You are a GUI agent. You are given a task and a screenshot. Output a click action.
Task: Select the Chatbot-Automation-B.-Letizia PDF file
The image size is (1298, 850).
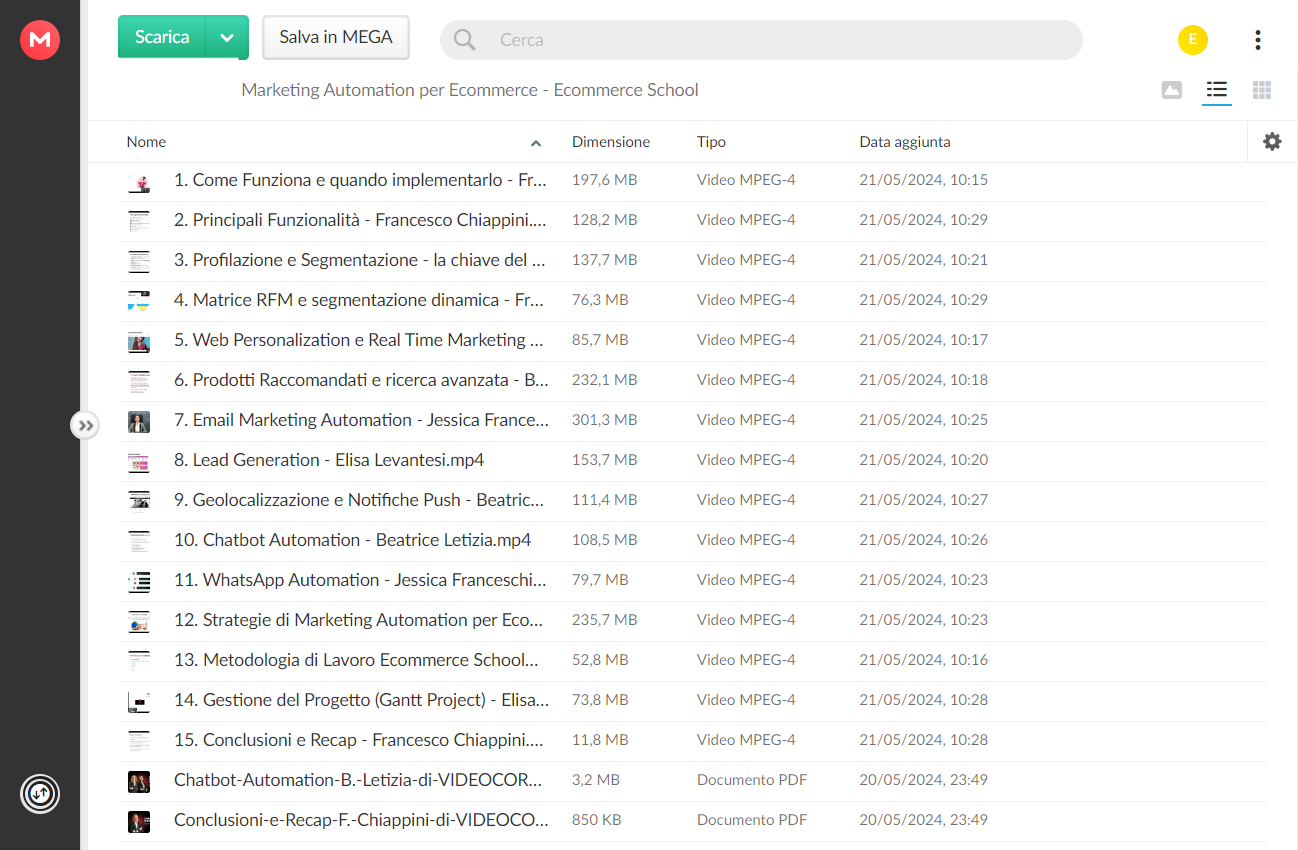pos(692,781)
